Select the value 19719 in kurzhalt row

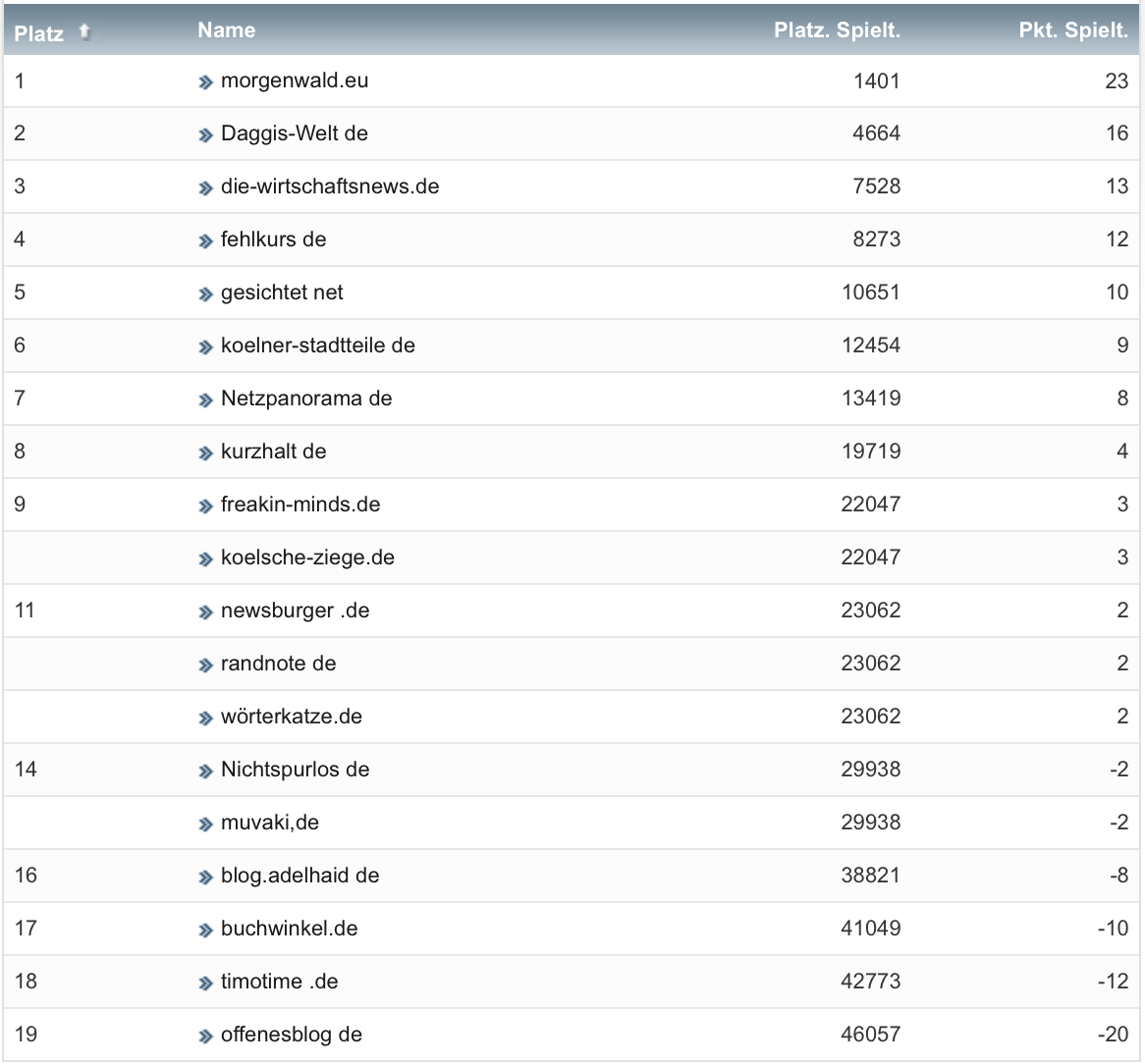(x=870, y=452)
